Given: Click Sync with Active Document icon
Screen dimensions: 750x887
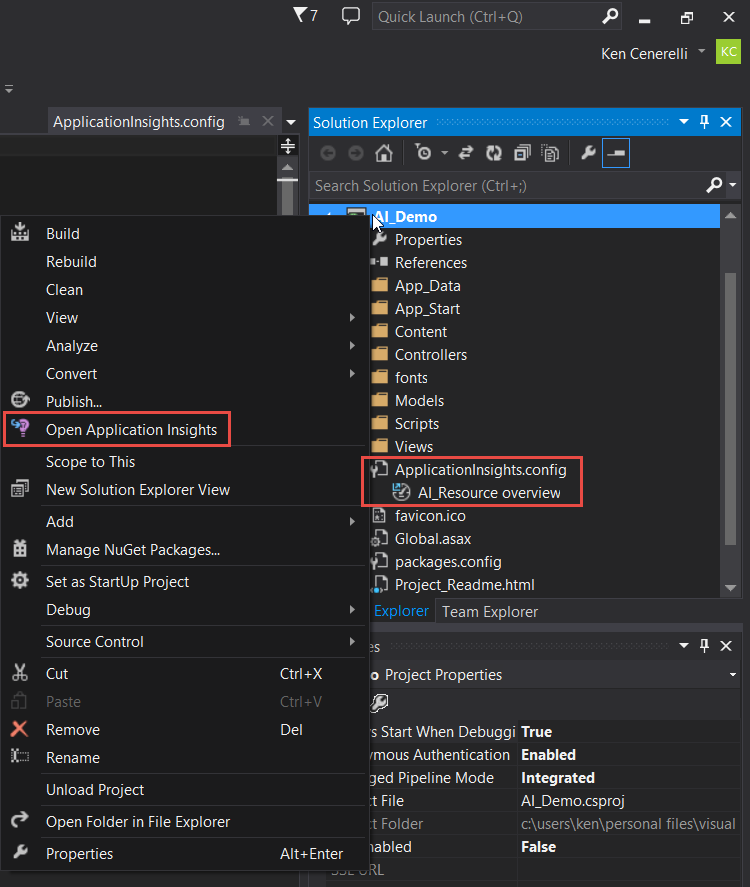Looking at the screenshot, I should coord(465,153).
